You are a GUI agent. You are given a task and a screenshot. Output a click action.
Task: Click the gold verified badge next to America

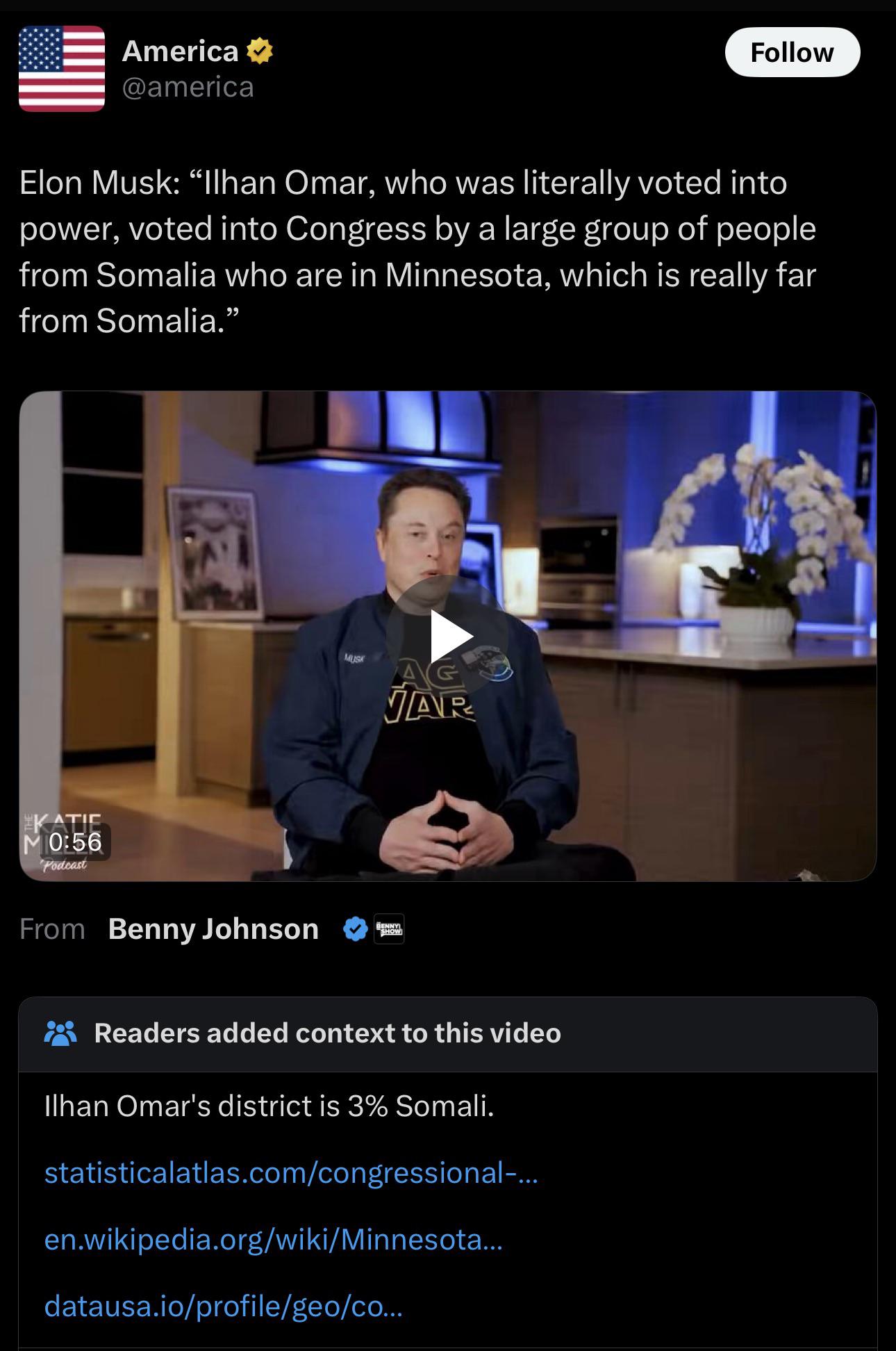pyautogui.click(x=260, y=51)
